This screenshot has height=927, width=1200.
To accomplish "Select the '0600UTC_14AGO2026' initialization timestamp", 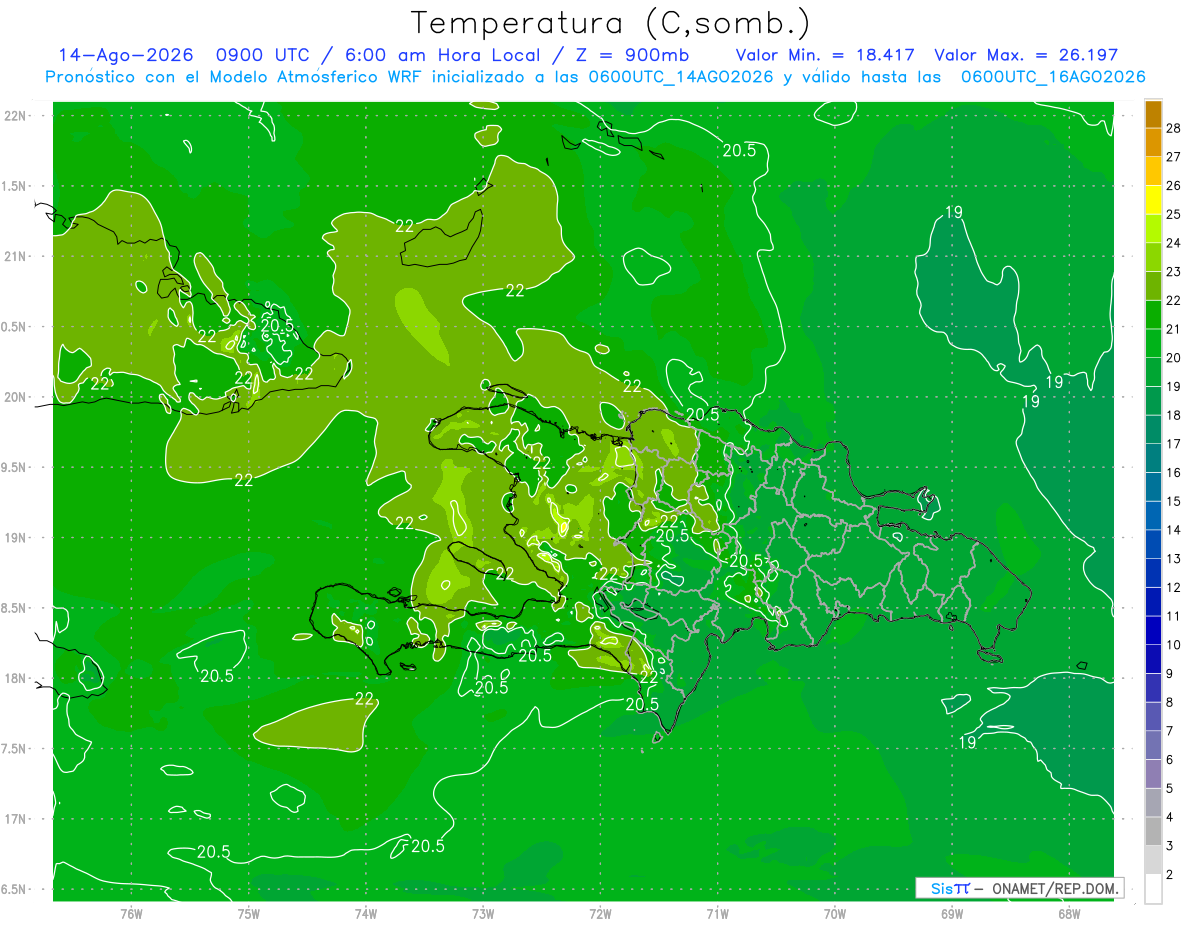I will [x=681, y=77].
